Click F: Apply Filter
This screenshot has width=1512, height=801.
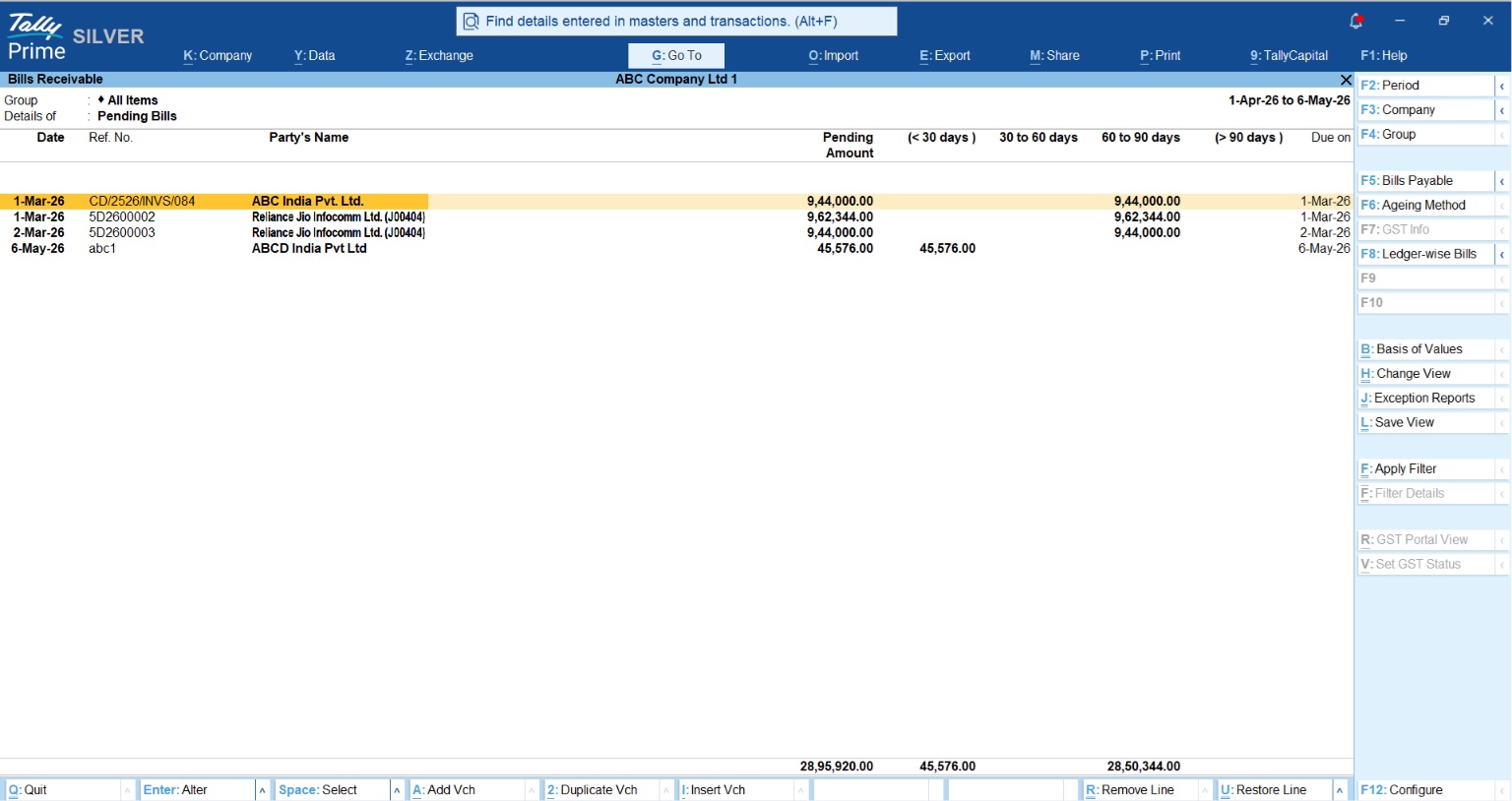[1425, 469]
